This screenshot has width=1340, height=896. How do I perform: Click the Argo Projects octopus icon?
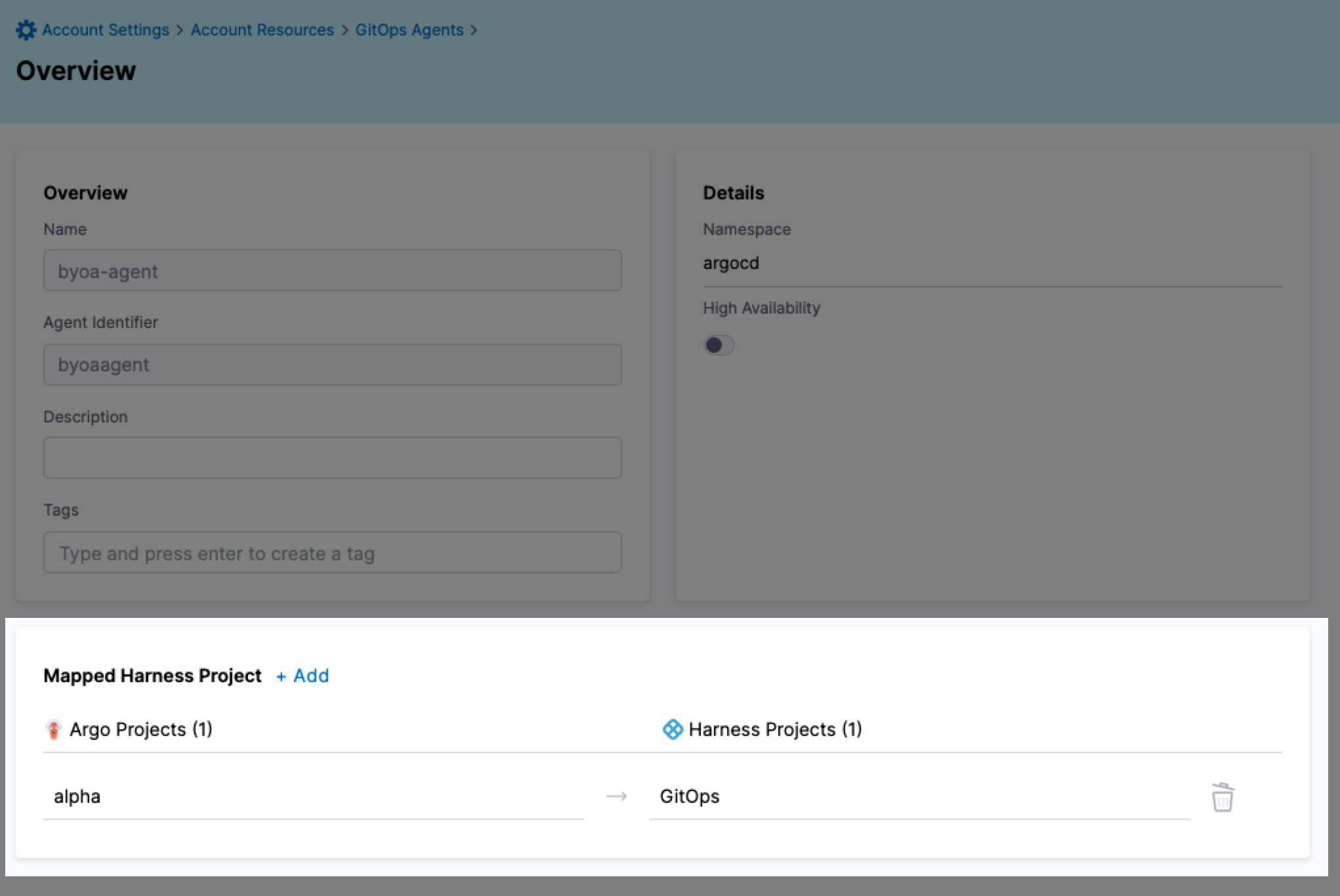coord(54,729)
